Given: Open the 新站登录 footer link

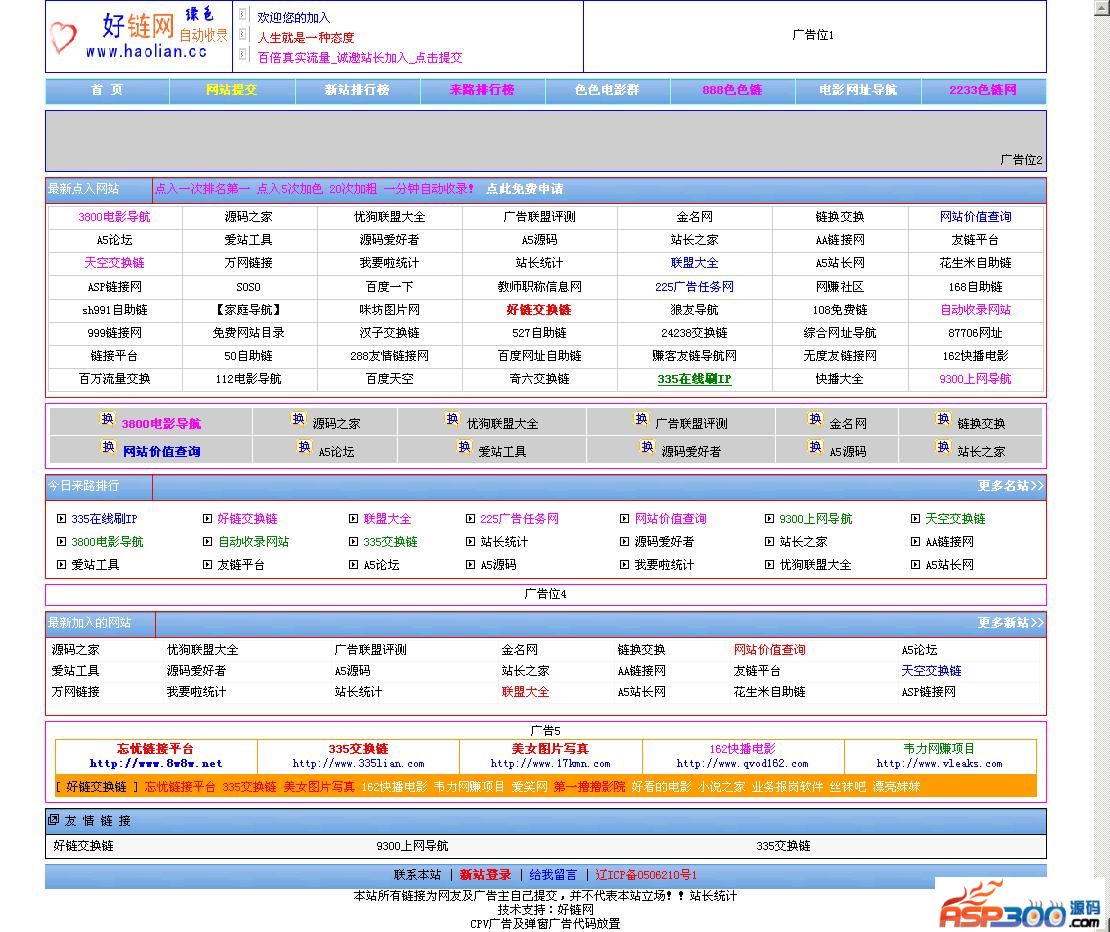Looking at the screenshot, I should (x=485, y=875).
